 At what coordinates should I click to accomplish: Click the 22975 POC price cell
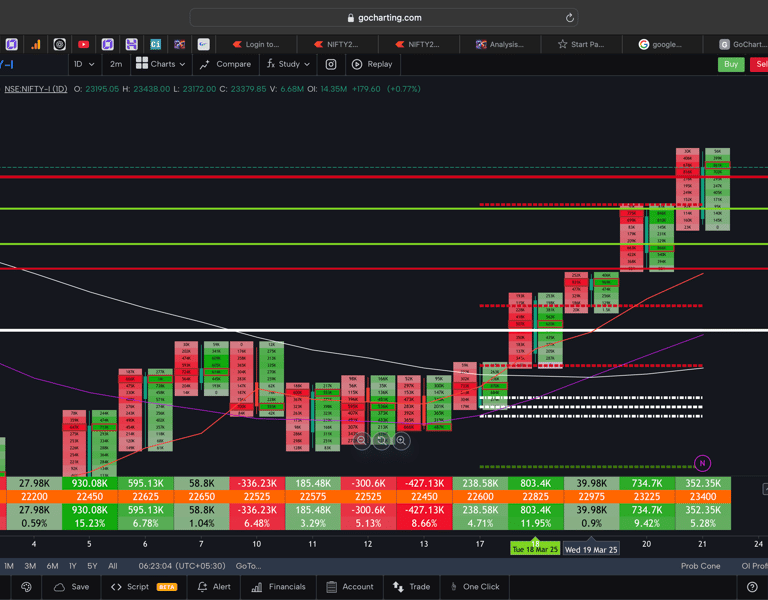[x=591, y=497]
